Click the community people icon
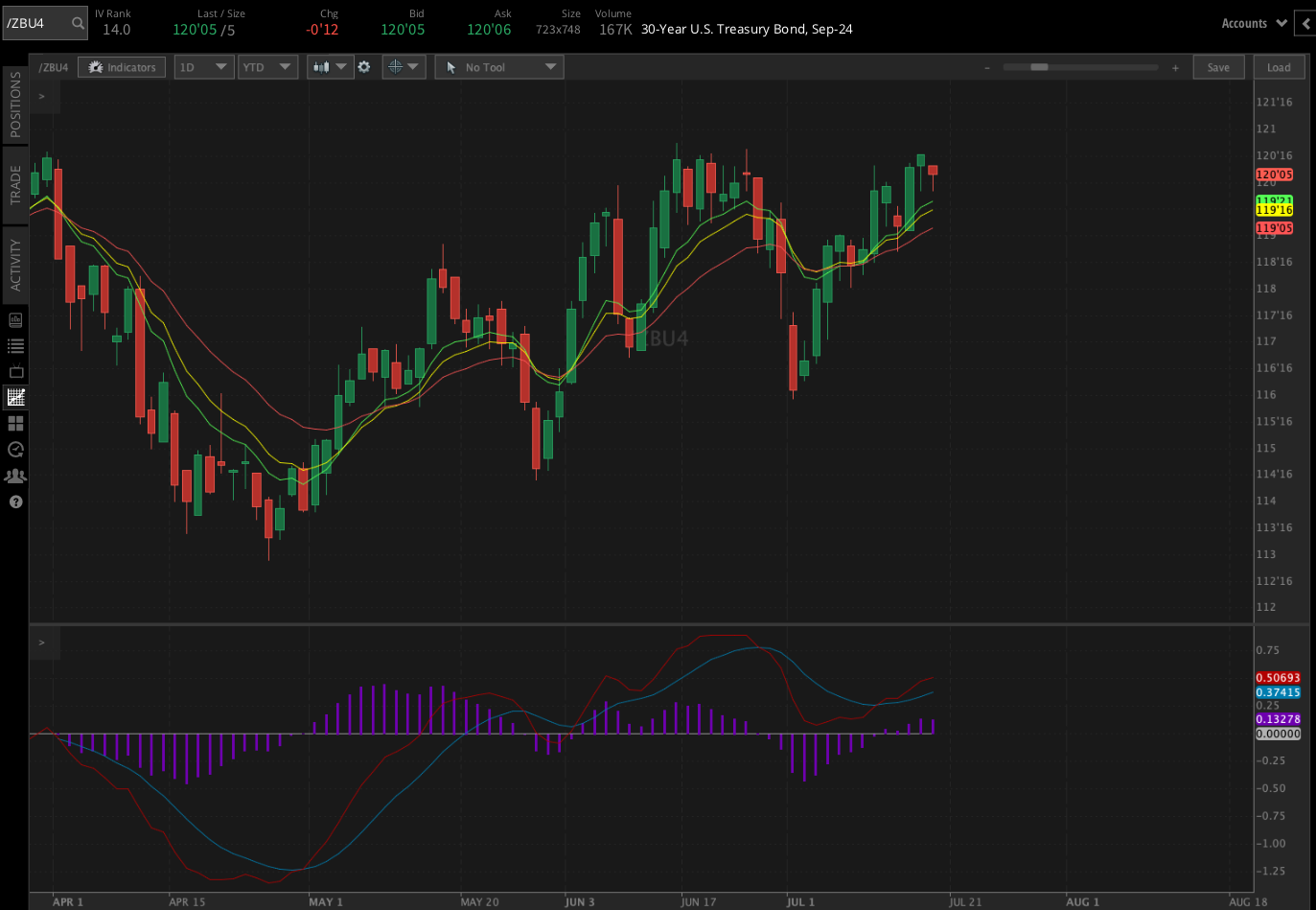1316x910 pixels. [15, 475]
